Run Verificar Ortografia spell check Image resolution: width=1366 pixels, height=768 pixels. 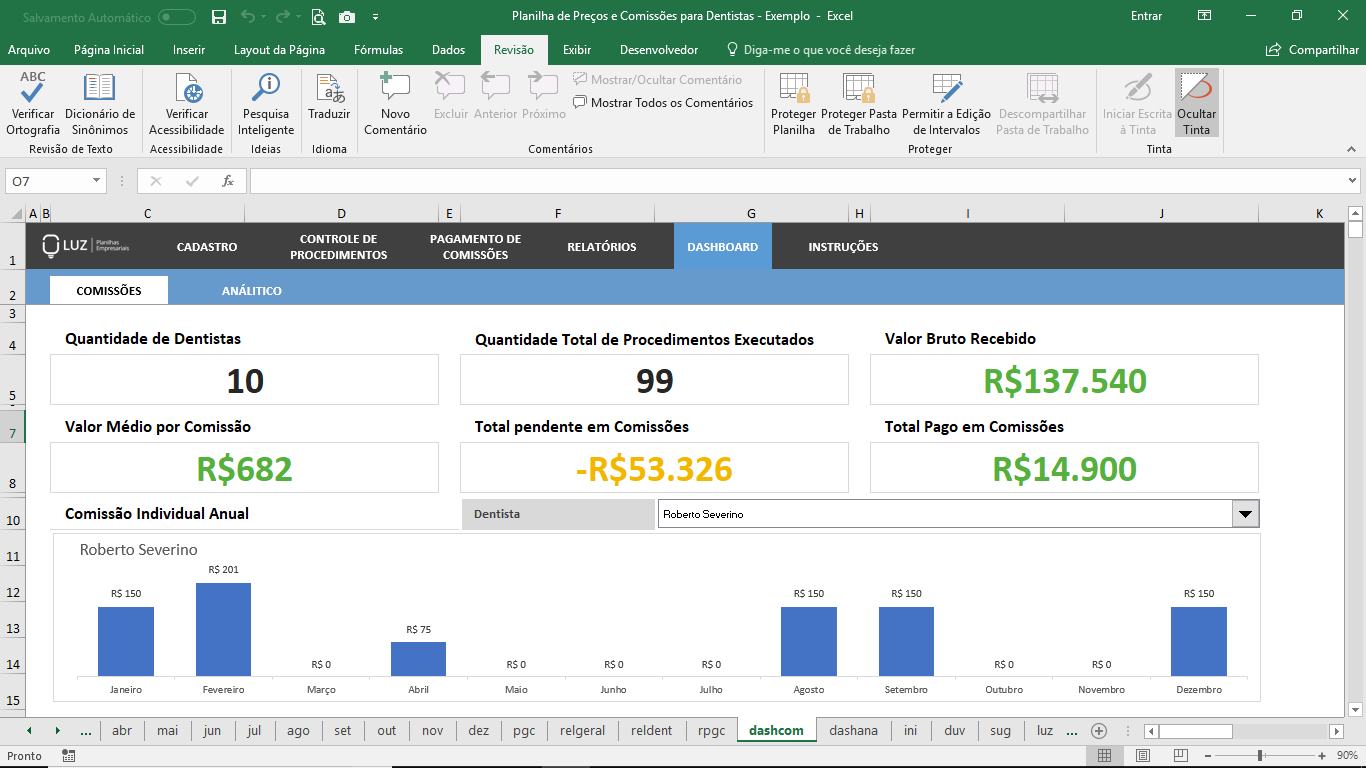click(x=33, y=104)
